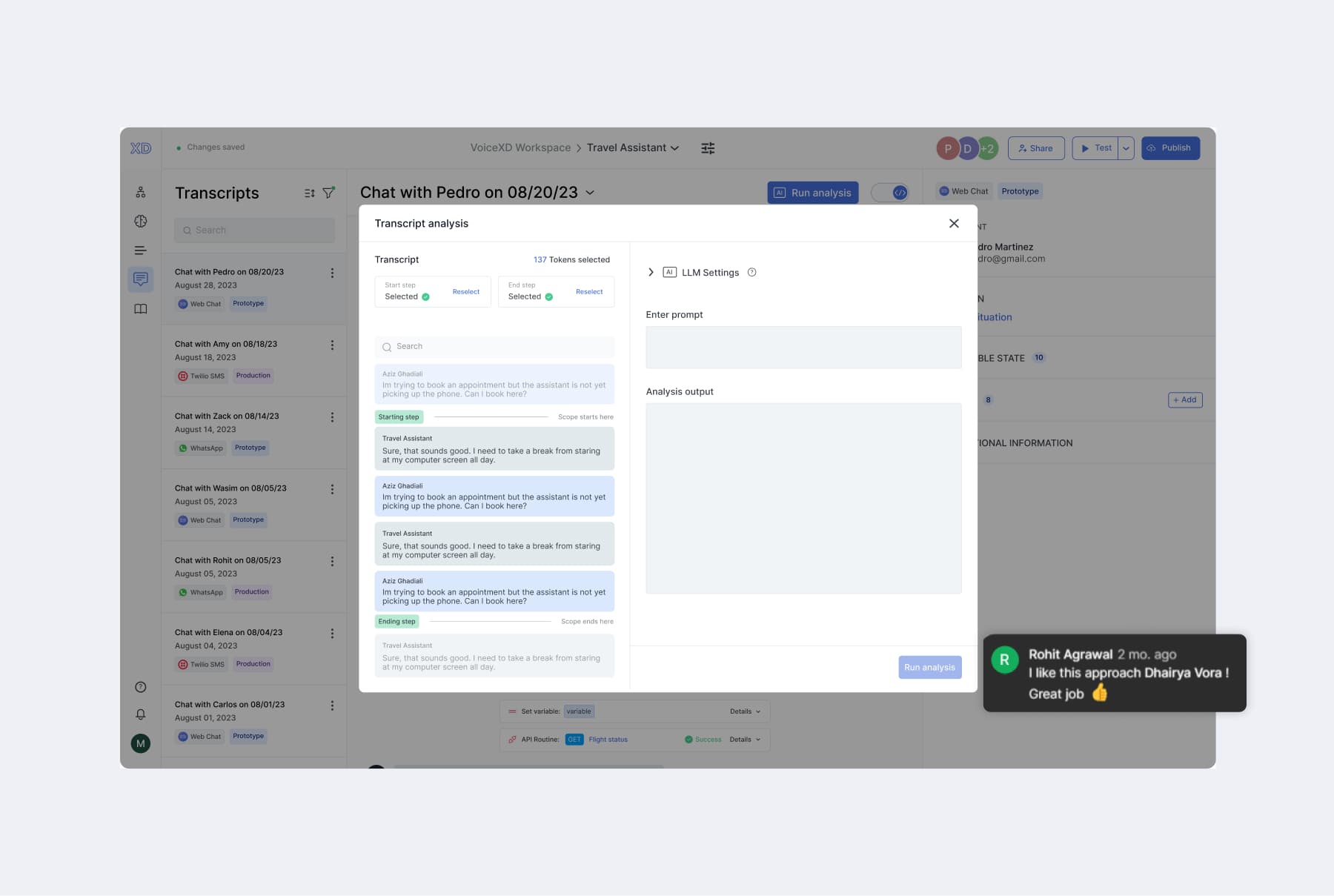Click the LLM Settings info icon
This screenshot has height=896, width=1334.
[x=751, y=273]
